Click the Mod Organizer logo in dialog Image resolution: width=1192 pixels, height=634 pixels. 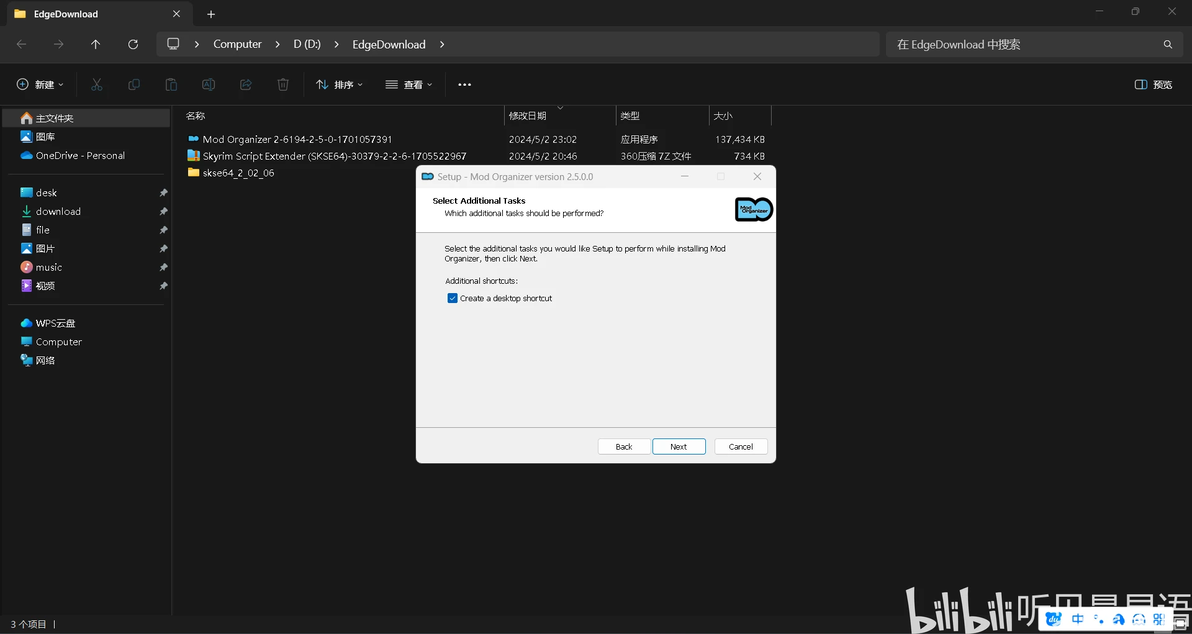[x=753, y=209]
